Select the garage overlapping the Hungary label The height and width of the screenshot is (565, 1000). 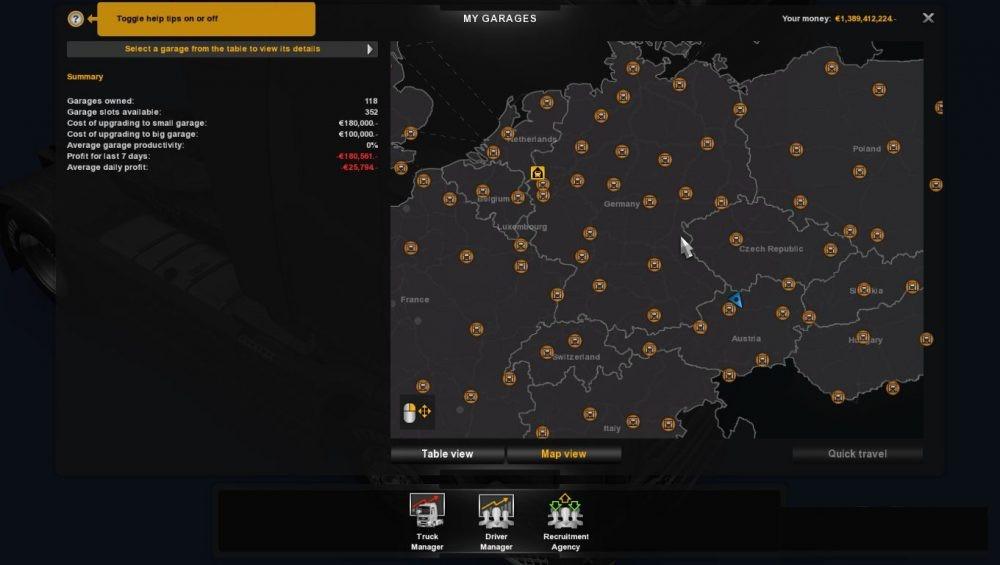[x=863, y=337]
